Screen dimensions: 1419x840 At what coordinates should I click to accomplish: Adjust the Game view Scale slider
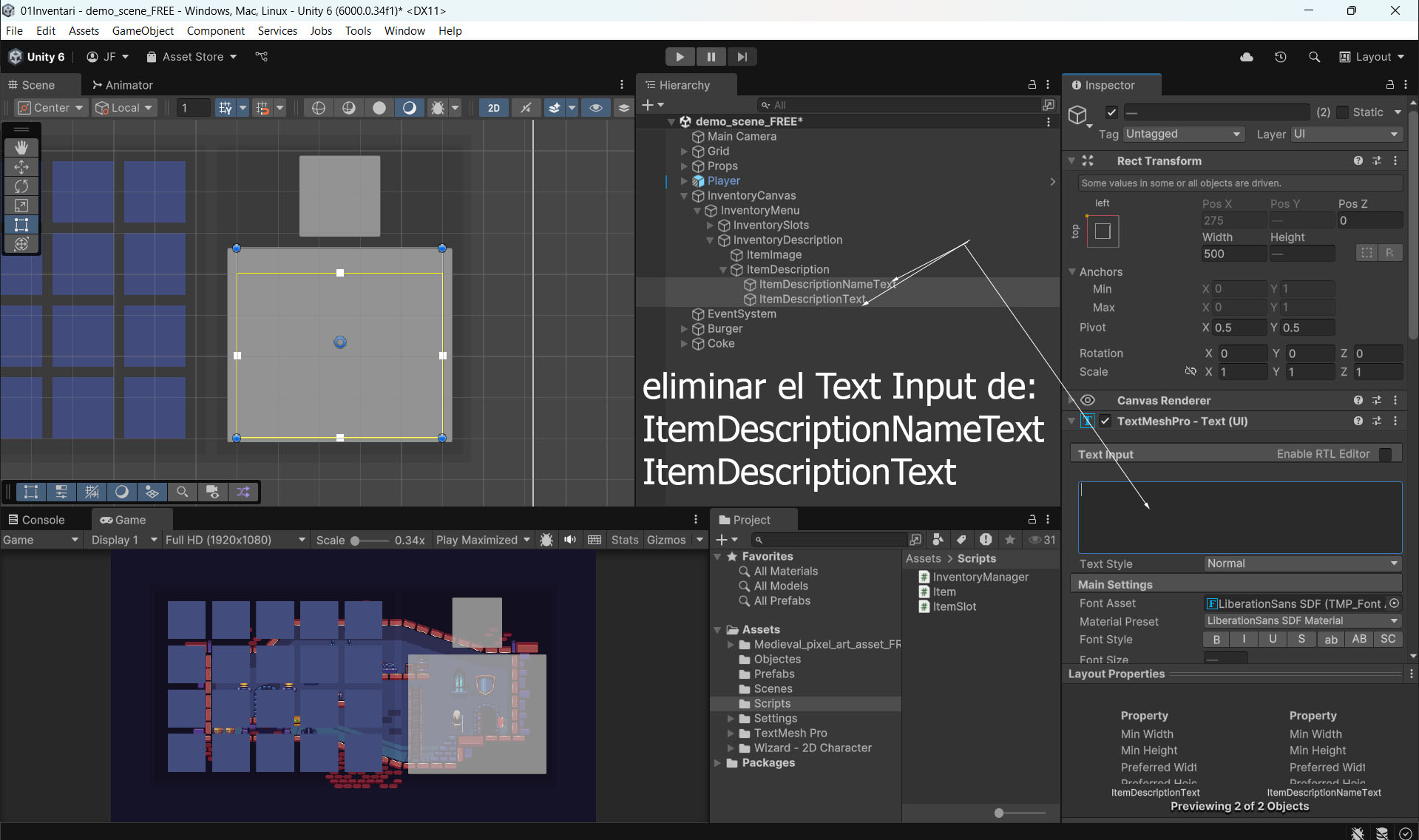(356, 541)
